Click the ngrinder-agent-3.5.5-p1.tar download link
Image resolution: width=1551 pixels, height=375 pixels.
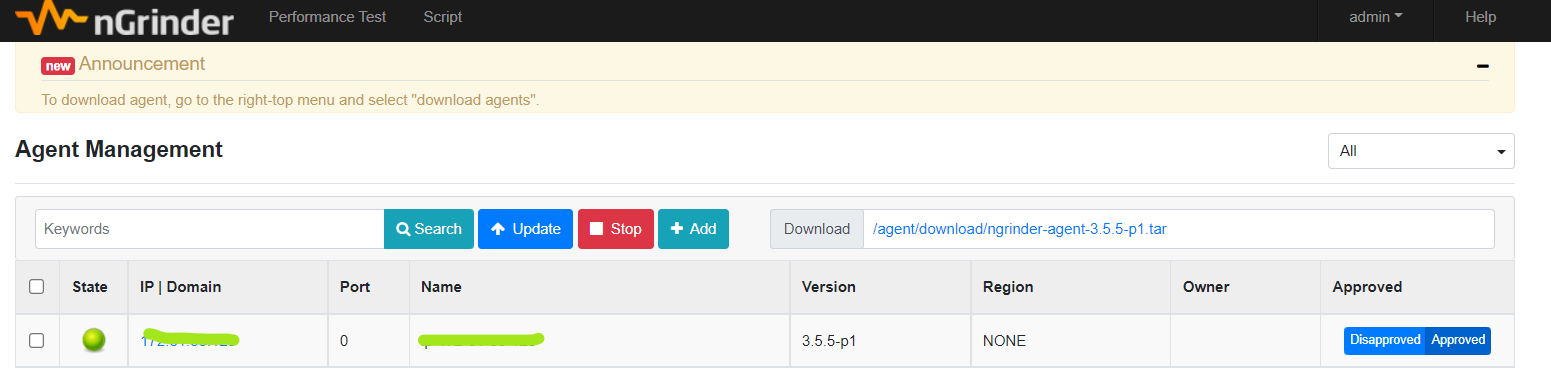pos(1019,229)
